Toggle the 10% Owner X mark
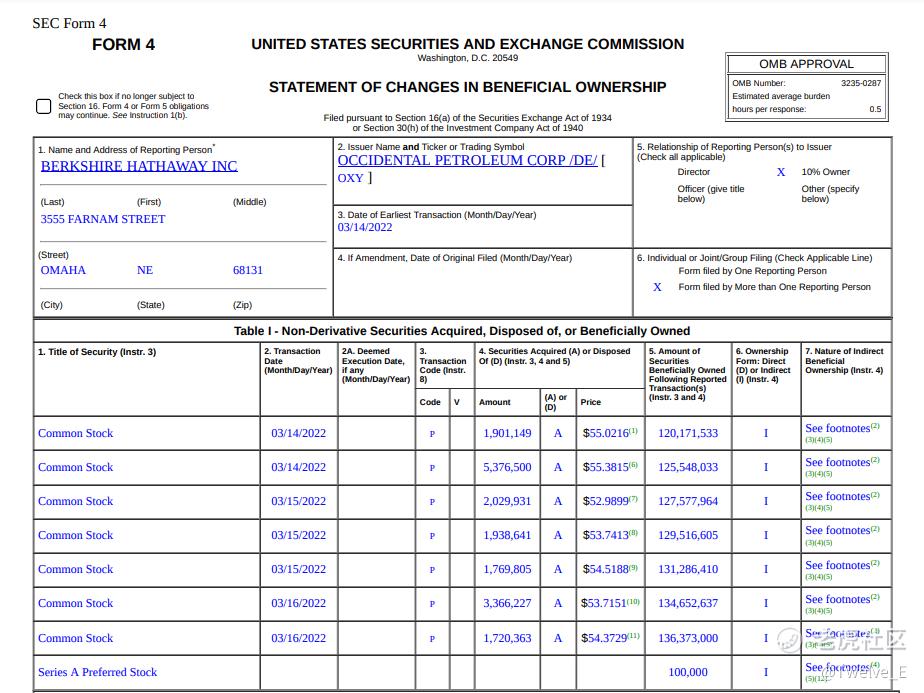This screenshot has height=693, width=924. (x=781, y=172)
